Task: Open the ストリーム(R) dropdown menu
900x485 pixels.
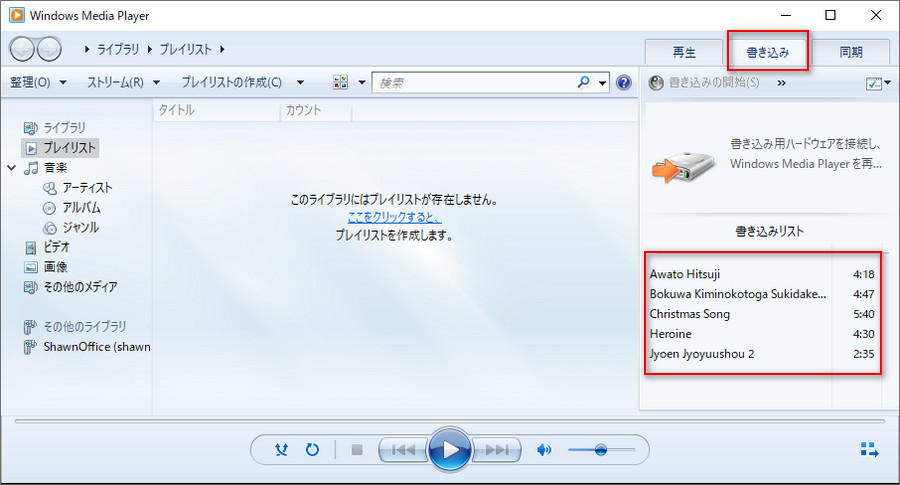Action: pyautogui.click(x=123, y=82)
